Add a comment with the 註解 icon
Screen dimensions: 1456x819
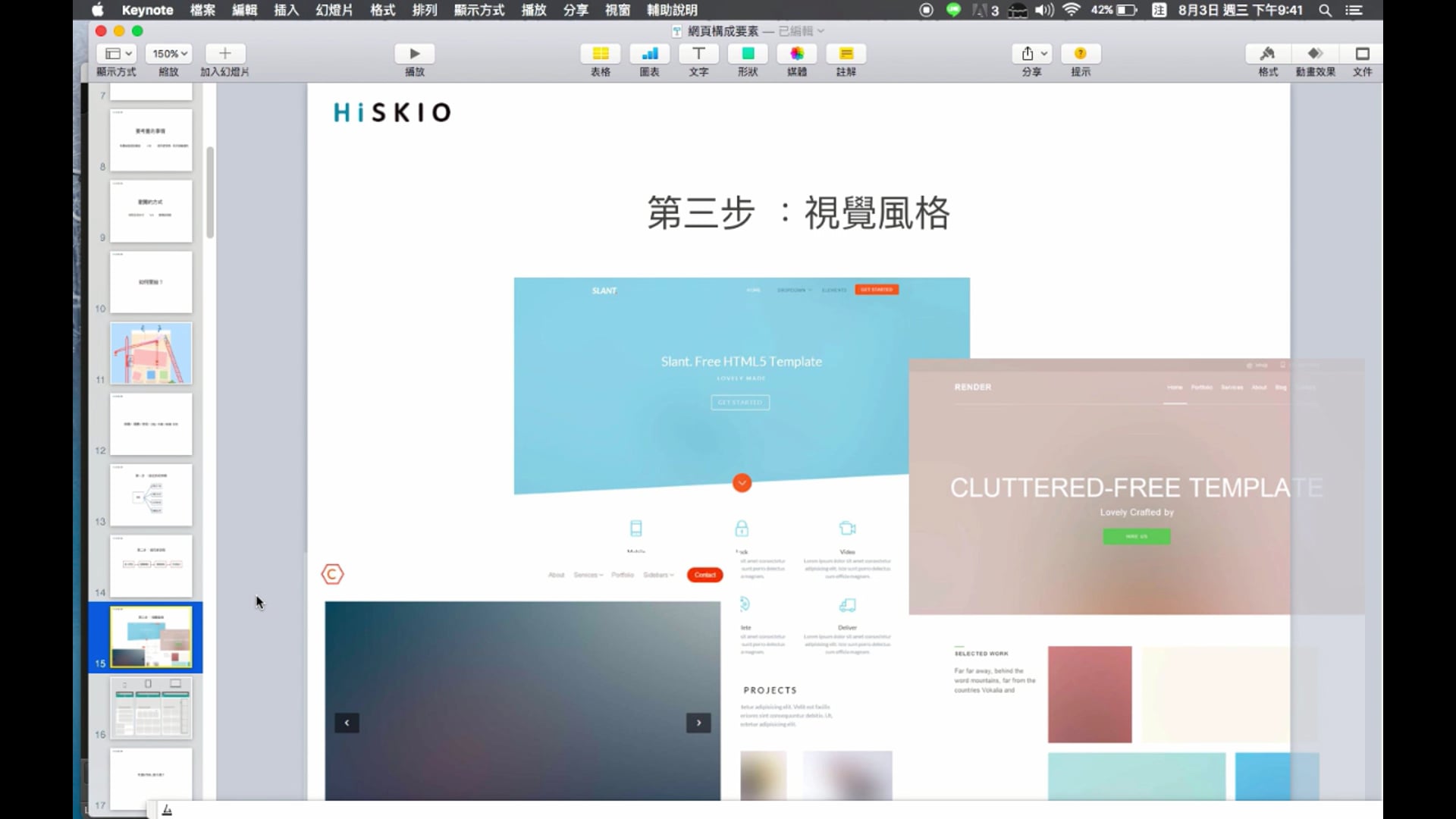[x=846, y=54]
